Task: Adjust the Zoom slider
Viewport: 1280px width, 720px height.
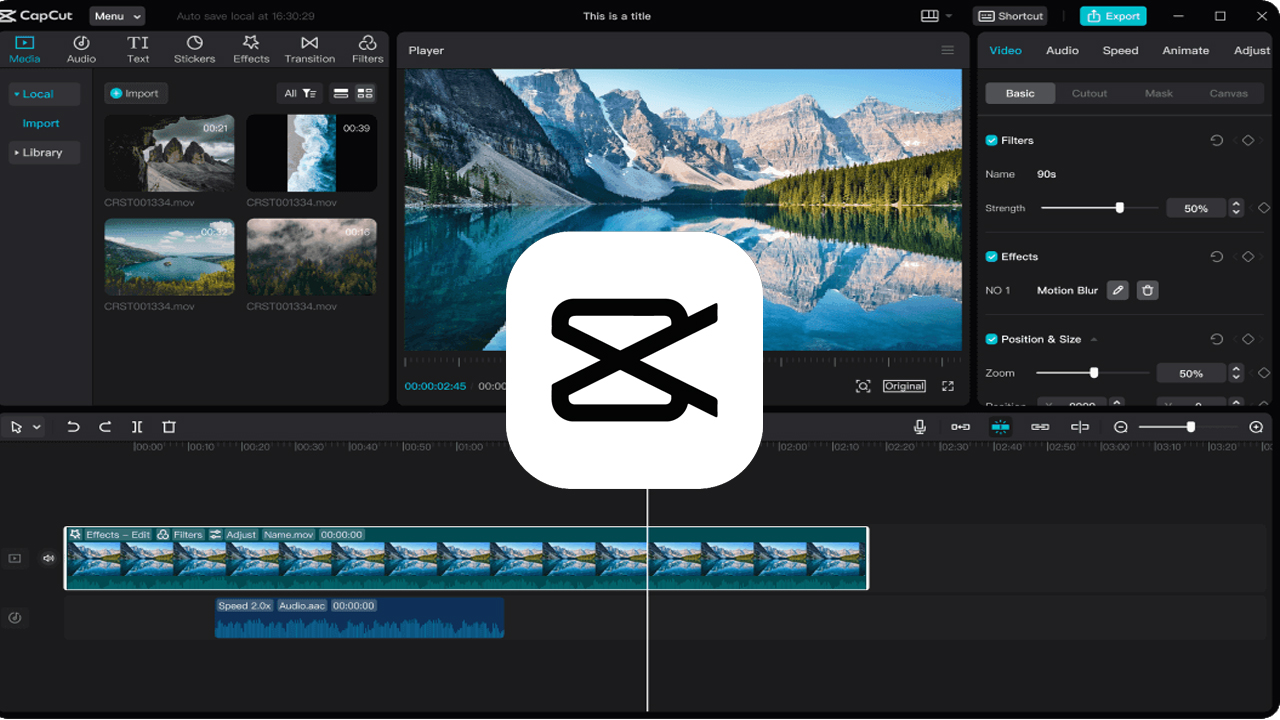Action: pyautogui.click(x=1093, y=373)
